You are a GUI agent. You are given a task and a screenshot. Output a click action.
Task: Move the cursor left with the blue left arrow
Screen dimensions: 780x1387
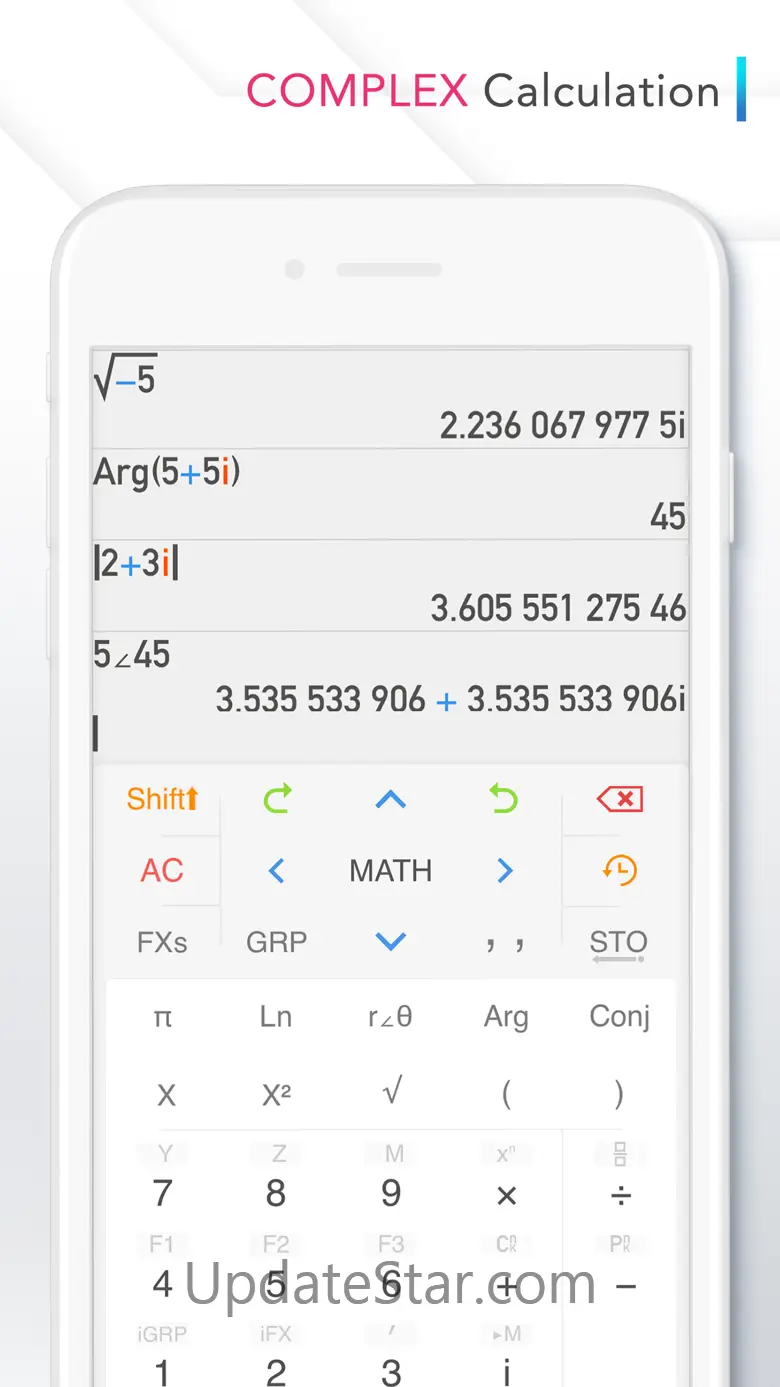coord(277,871)
